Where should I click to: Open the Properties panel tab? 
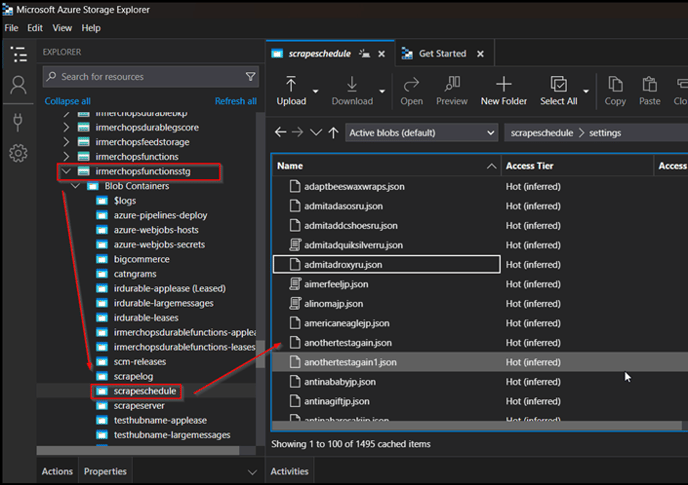[x=105, y=471]
